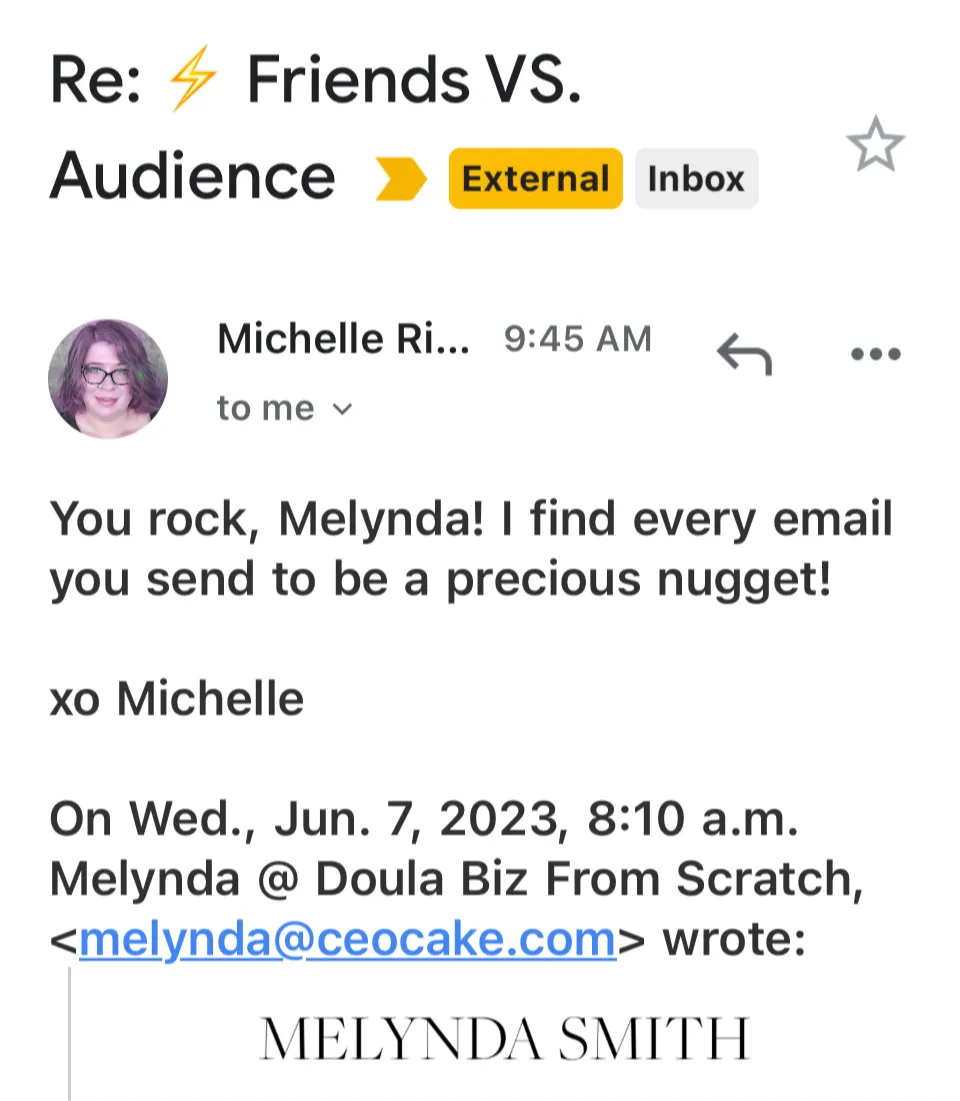The width and height of the screenshot is (960, 1101).
Task: Click the quoted-text vertical bar
Action: point(70,1035)
